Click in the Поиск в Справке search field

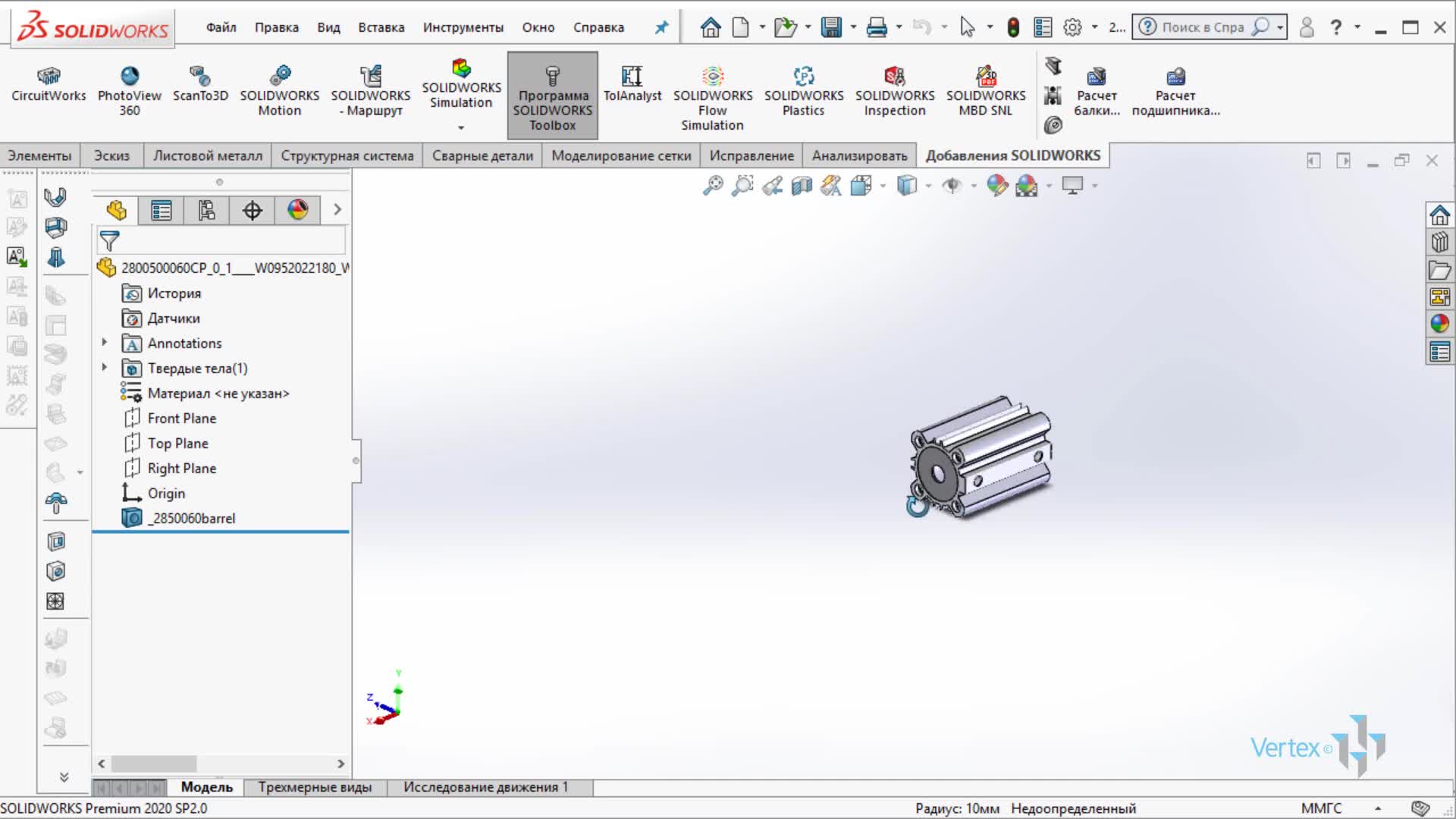pos(1203,27)
